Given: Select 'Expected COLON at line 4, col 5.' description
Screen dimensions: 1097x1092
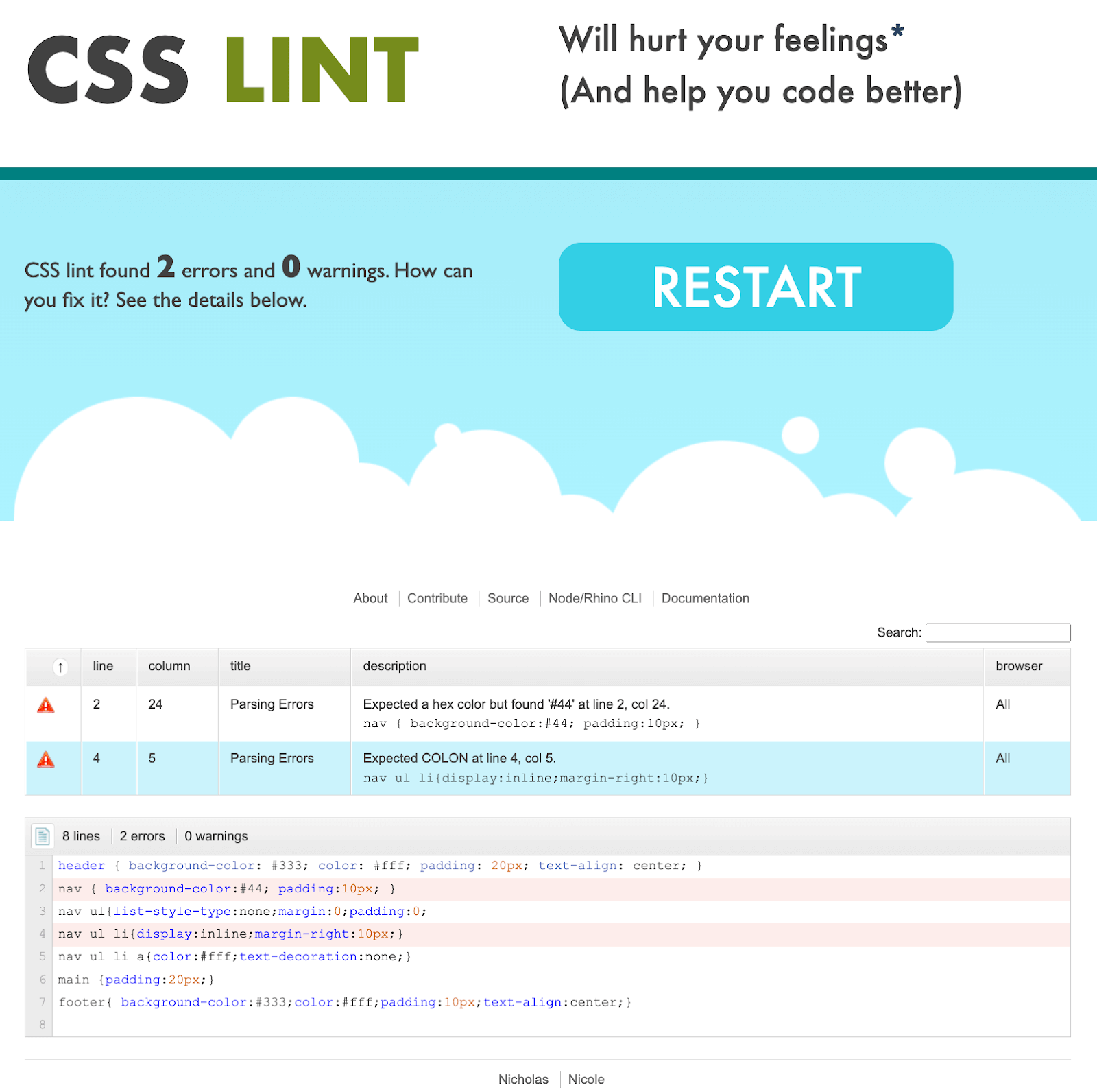Looking at the screenshot, I should [459, 759].
